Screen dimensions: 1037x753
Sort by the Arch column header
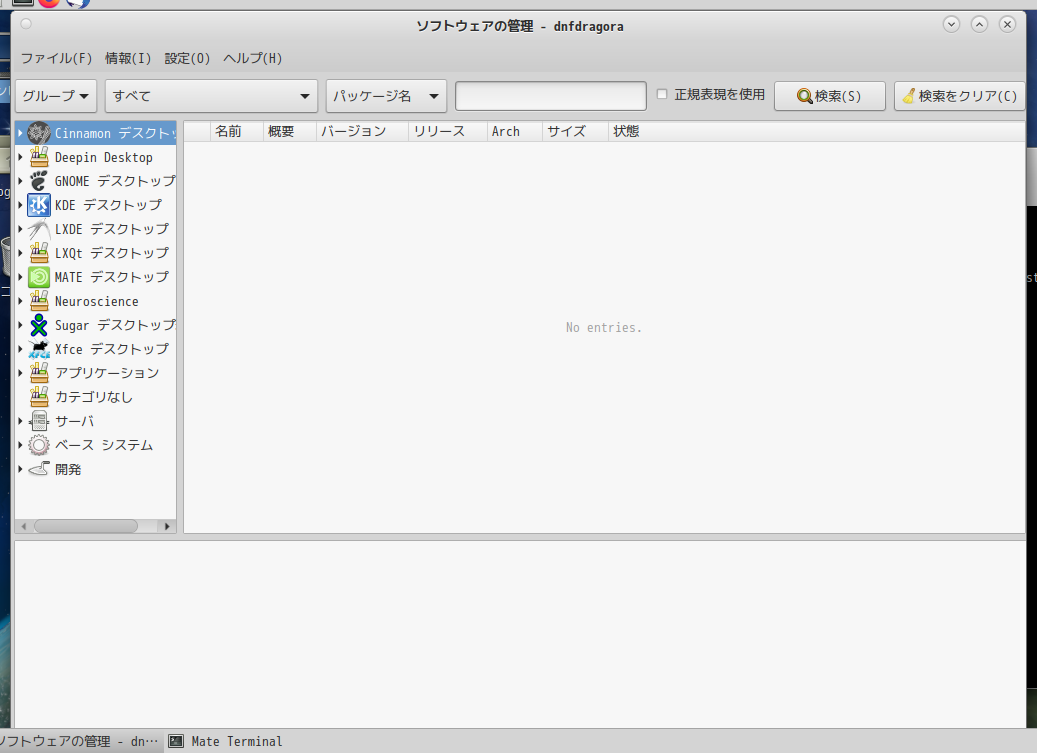tap(515, 132)
